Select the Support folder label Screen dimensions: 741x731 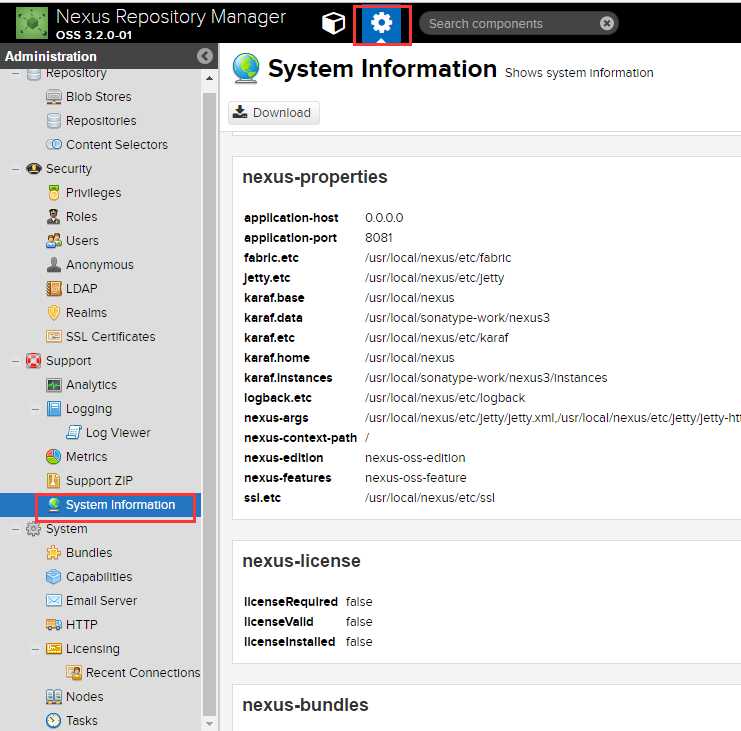pos(69,361)
